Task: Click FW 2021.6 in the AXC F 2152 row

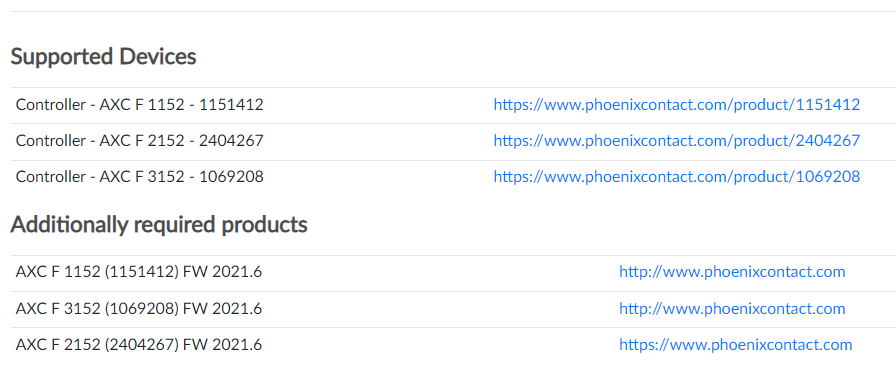Action: click(x=222, y=345)
